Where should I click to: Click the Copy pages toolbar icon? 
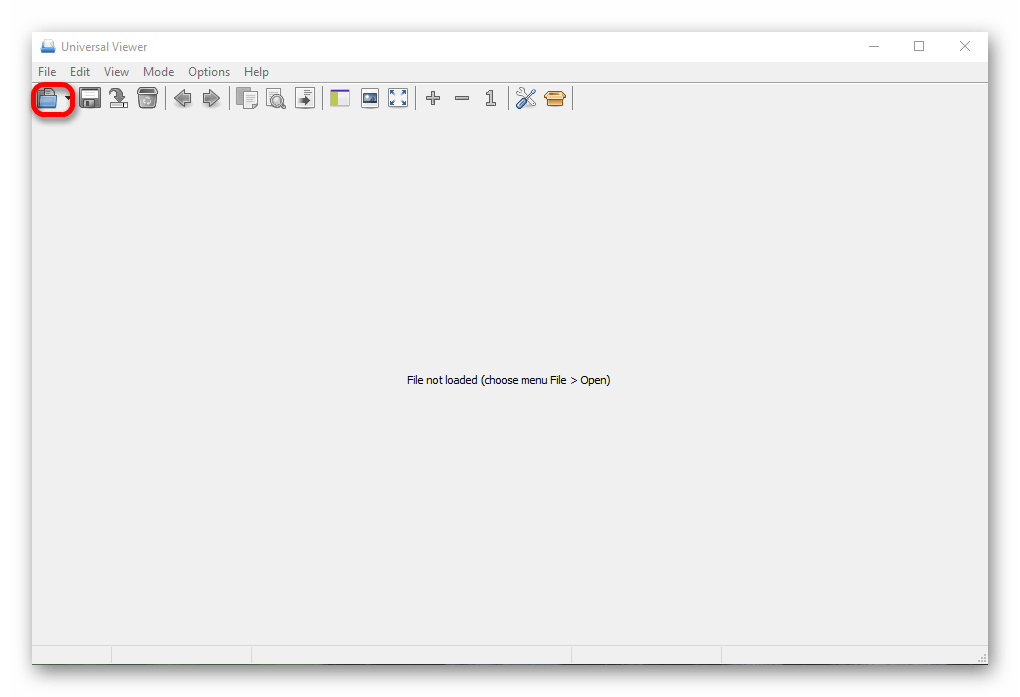click(247, 98)
